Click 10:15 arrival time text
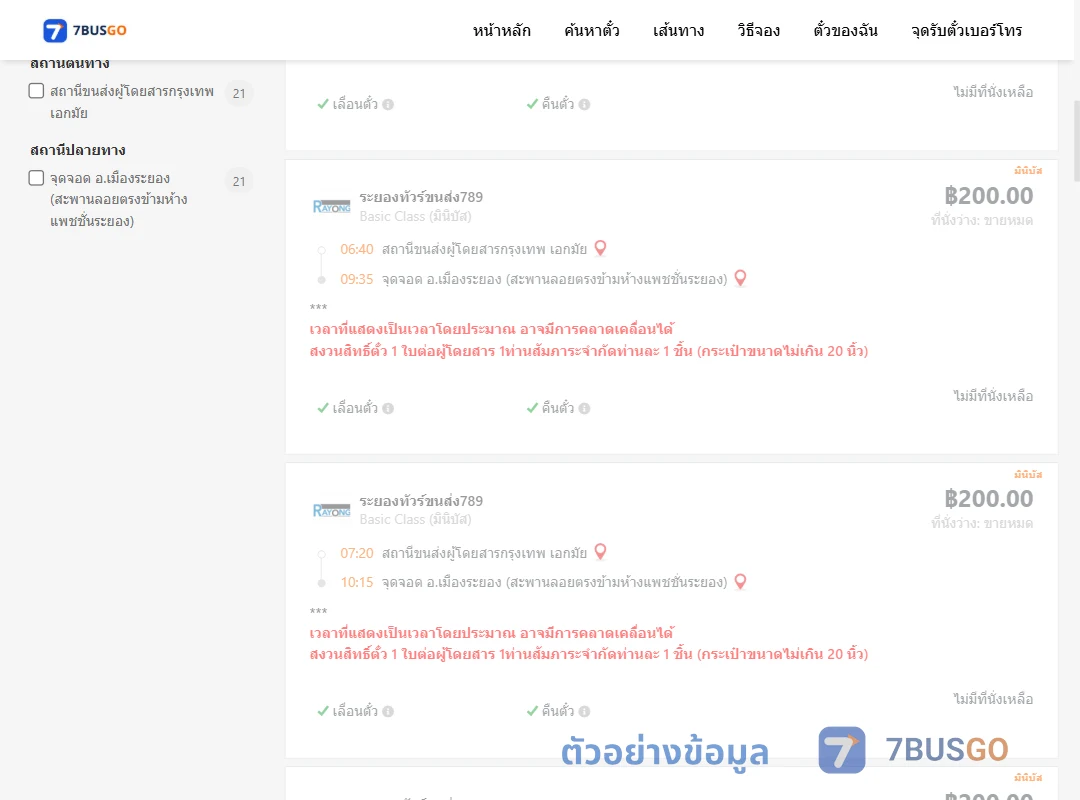 pyautogui.click(x=357, y=582)
